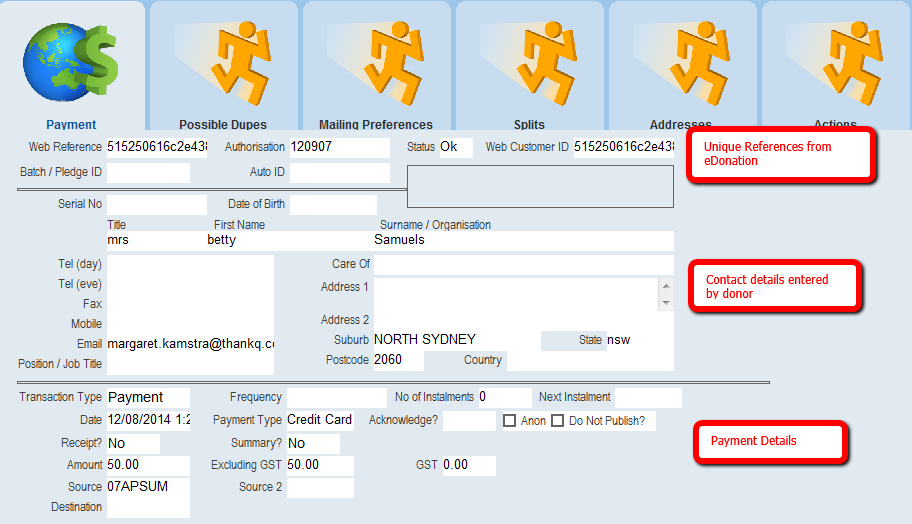Image resolution: width=912 pixels, height=524 pixels.
Task: Click the Possible Dupes running man icon
Action: tap(222, 60)
